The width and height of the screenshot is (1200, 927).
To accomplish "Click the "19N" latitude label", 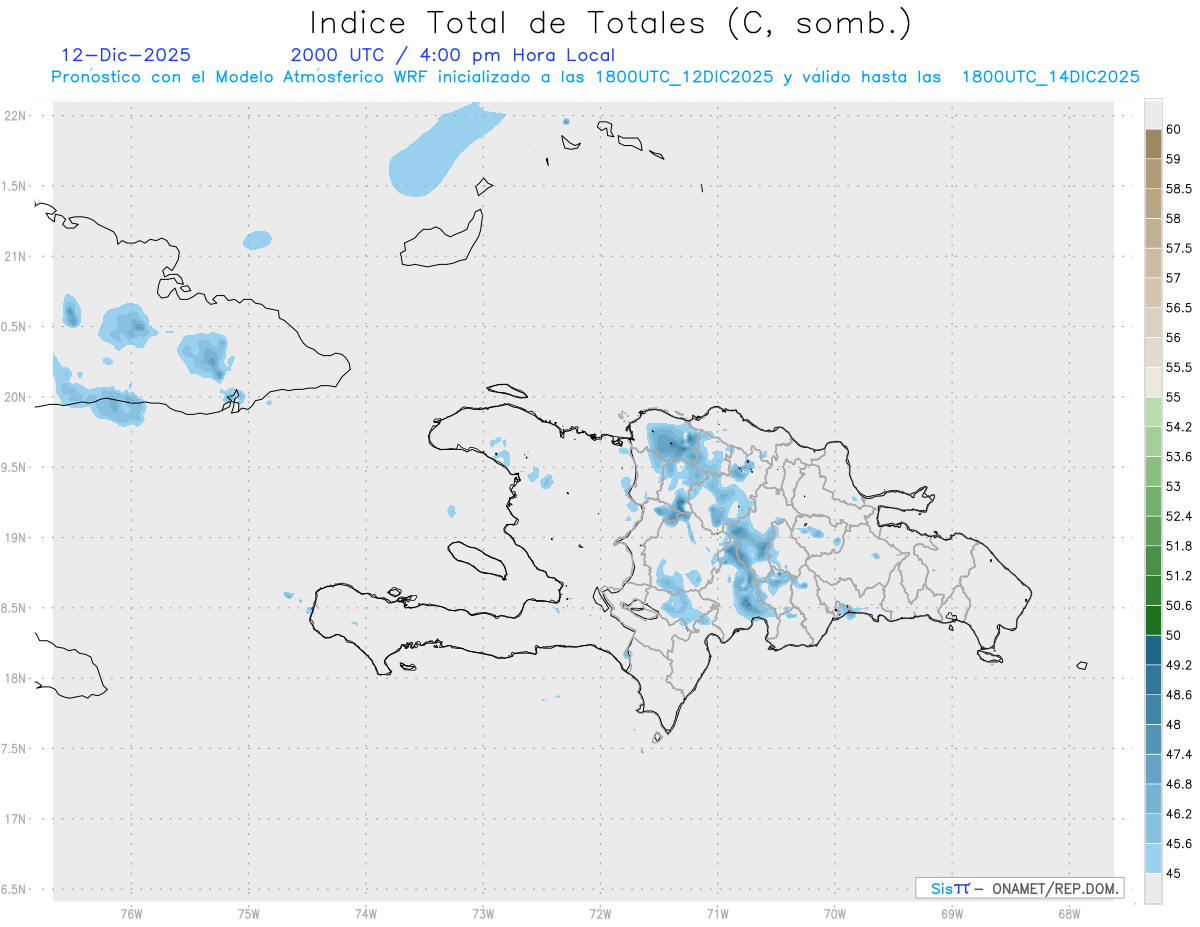I will [x=16, y=538].
